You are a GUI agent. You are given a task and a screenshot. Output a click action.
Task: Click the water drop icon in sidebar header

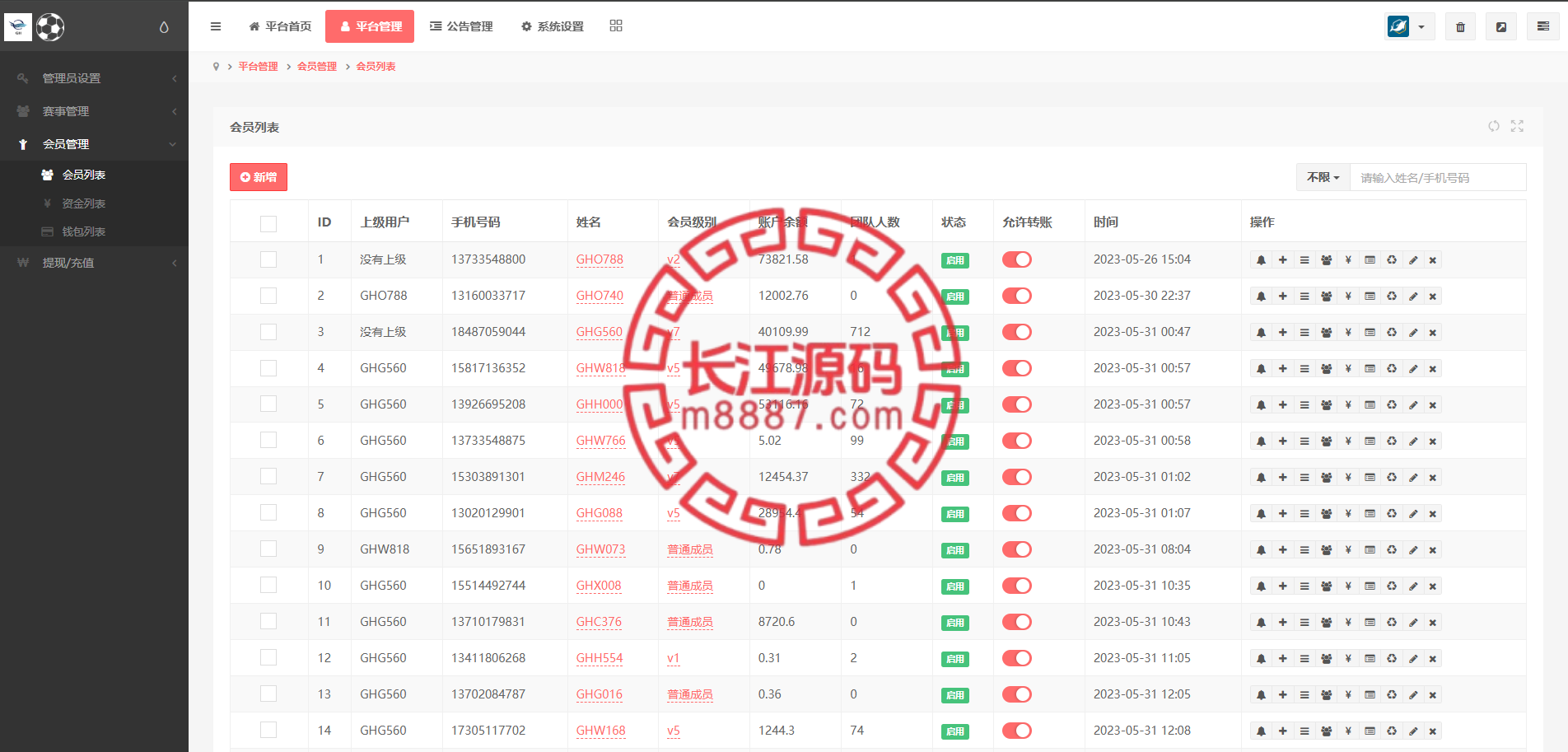tap(164, 27)
